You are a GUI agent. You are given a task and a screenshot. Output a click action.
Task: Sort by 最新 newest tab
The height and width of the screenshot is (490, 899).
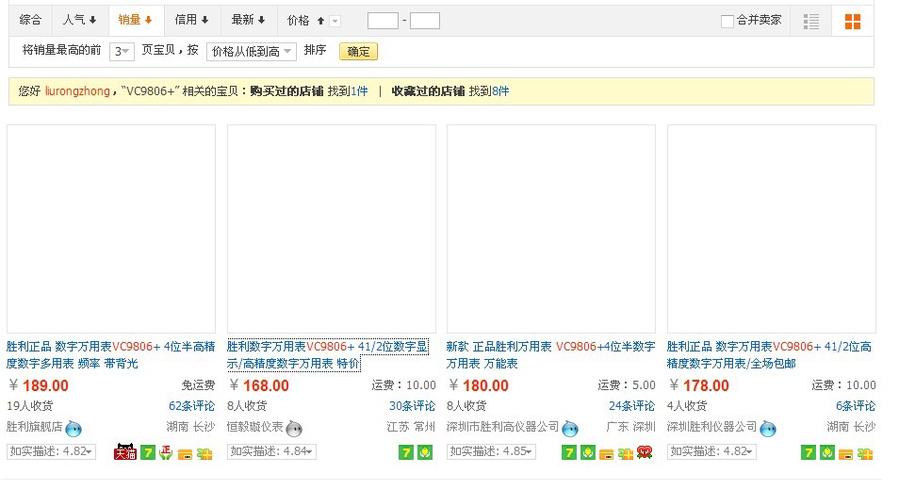tap(248, 20)
